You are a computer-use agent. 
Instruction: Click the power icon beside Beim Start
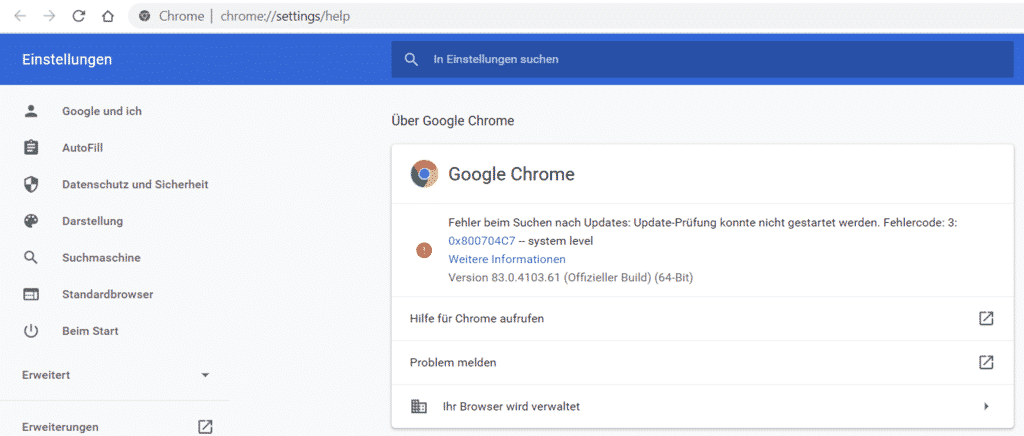pos(31,331)
